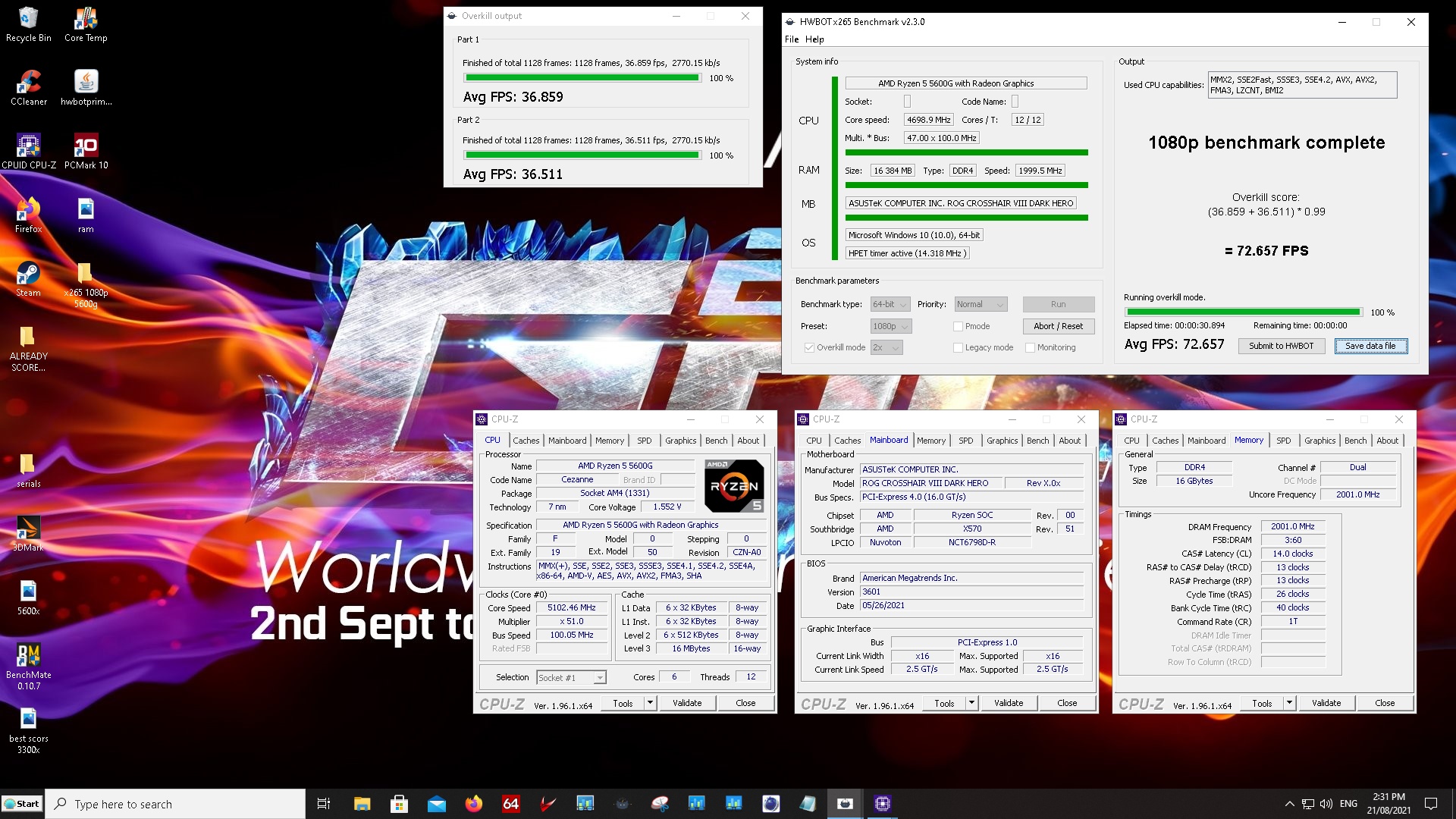Click Close in CPU-Z Mainboard window
Screen dimensions: 1456x819
click(1067, 703)
